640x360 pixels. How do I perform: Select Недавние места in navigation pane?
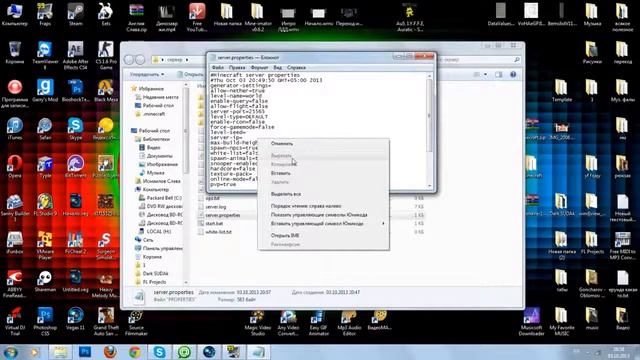point(157,97)
